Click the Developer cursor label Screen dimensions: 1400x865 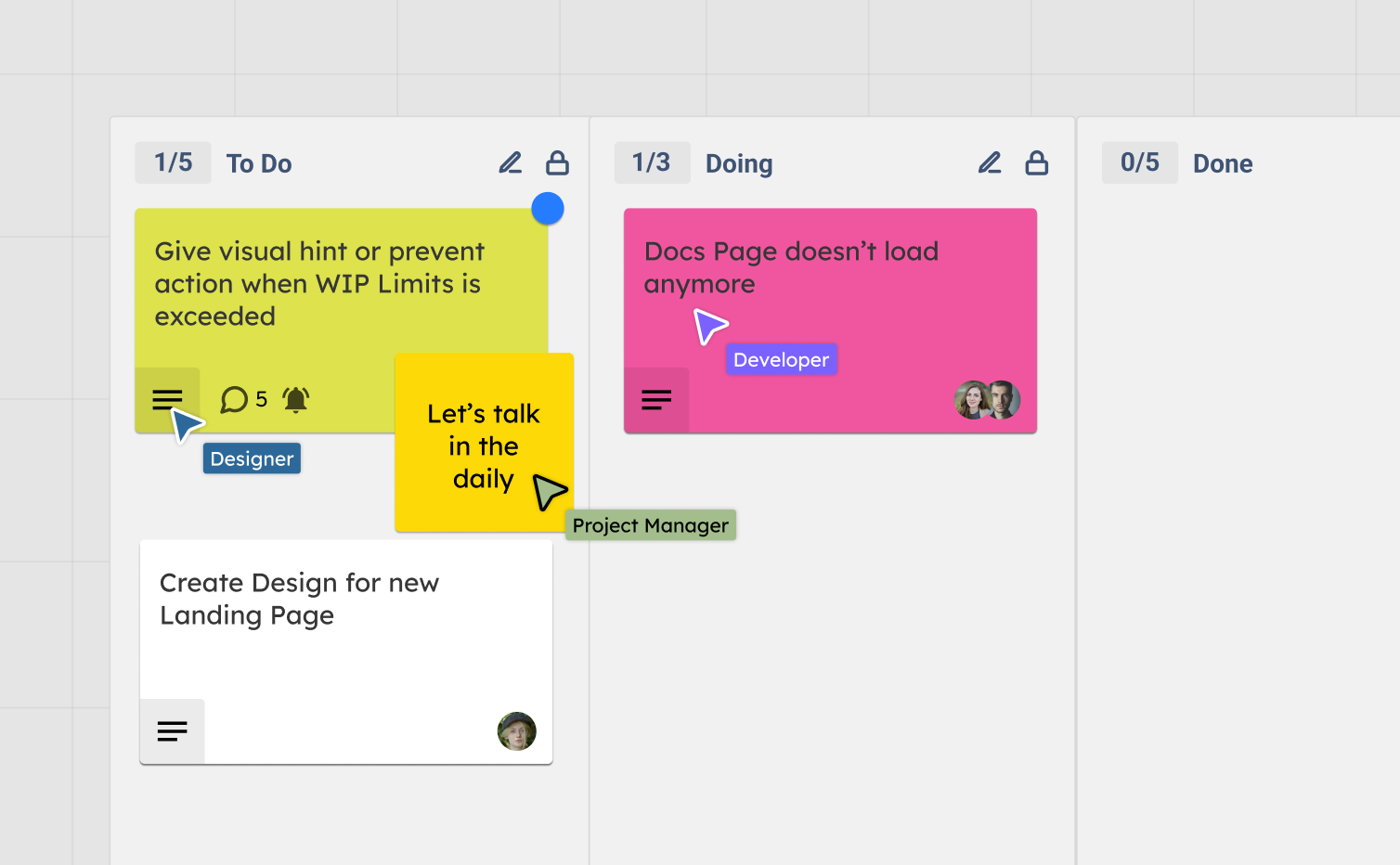tap(782, 359)
